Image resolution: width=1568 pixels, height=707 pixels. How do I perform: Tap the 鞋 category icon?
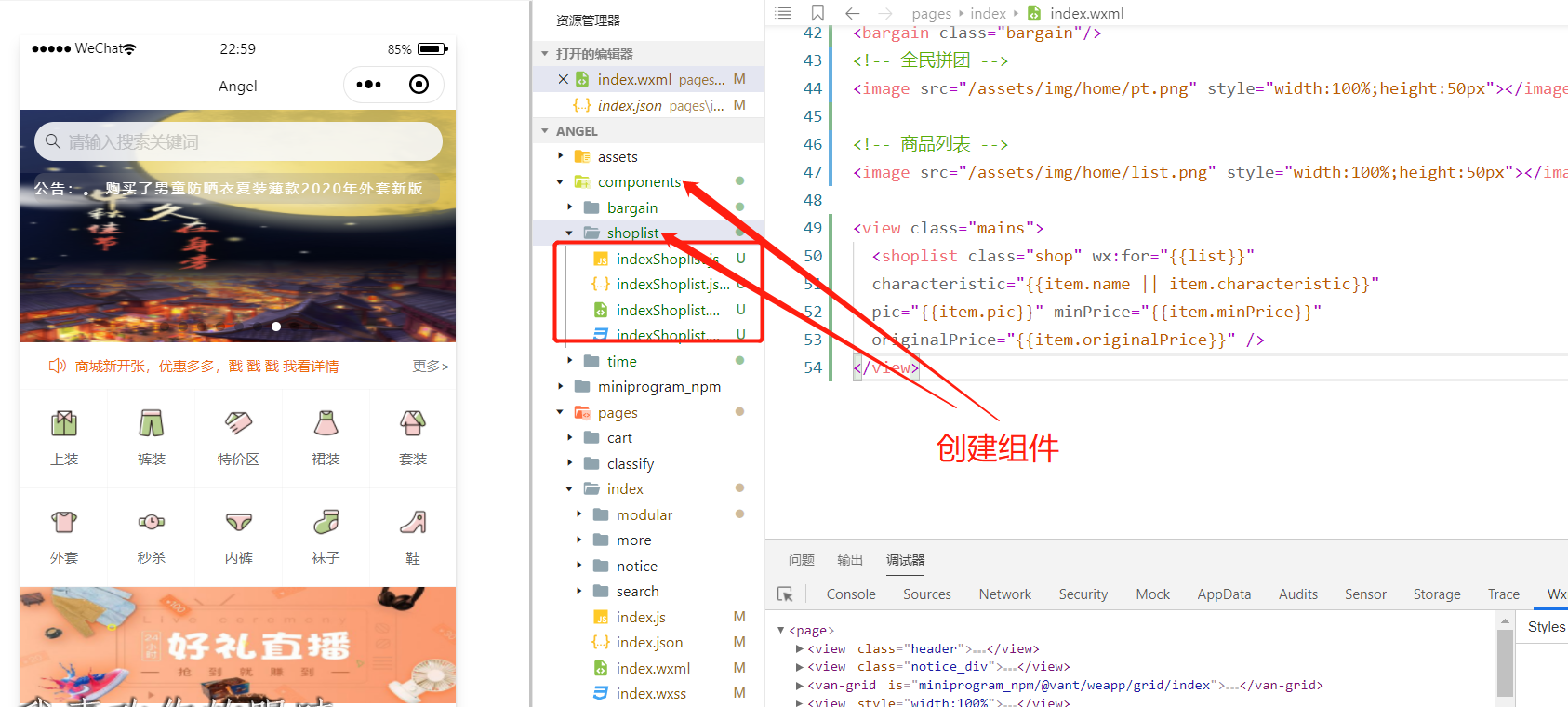click(413, 522)
